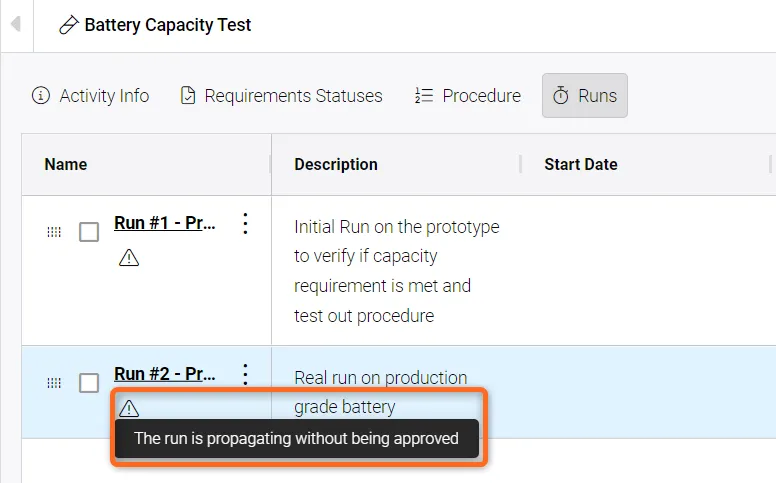Viewport: 776px width, 483px height.
Task: Click the collapse sidebar arrow icon
Action: (x=15, y=25)
